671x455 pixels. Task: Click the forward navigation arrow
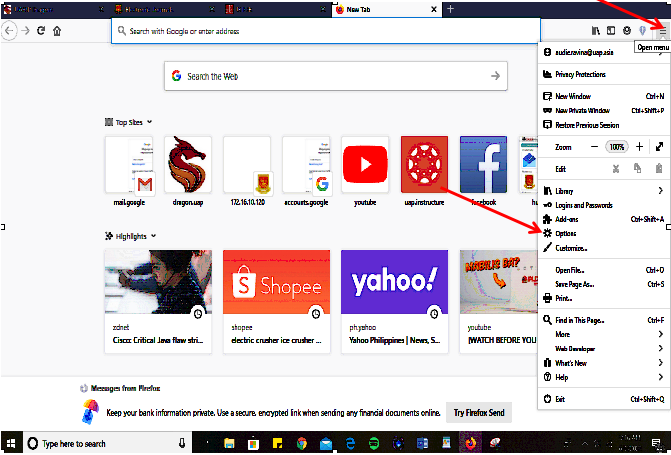tap(26, 31)
